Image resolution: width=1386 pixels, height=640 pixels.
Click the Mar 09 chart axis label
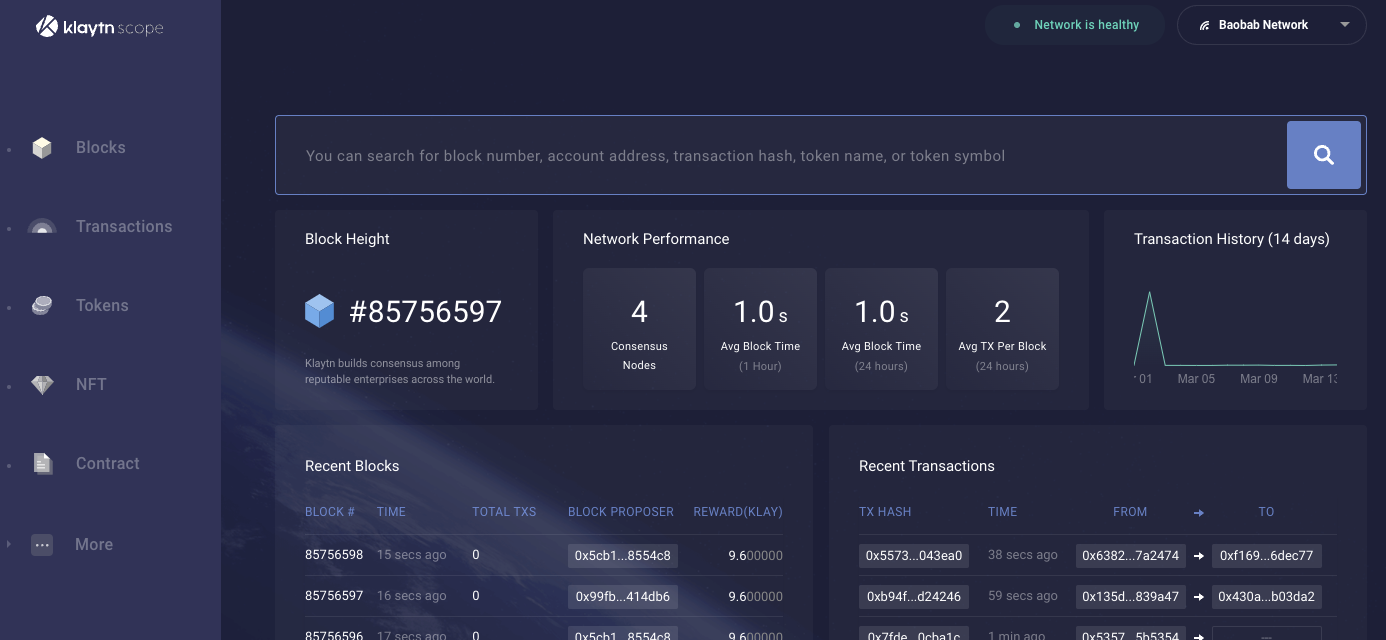tap(1259, 379)
